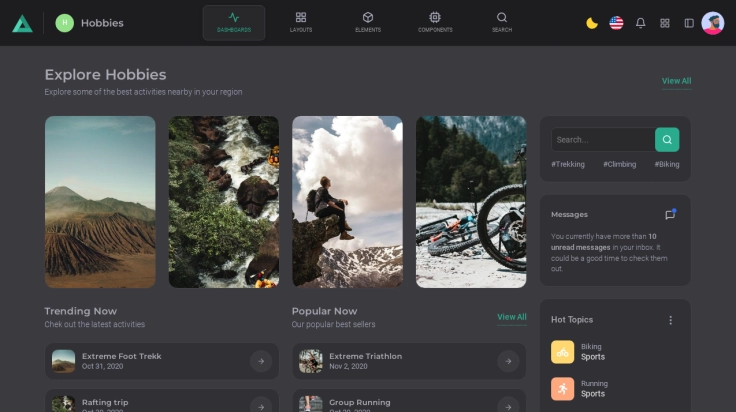Click the green triangle logo icon

pos(22,23)
